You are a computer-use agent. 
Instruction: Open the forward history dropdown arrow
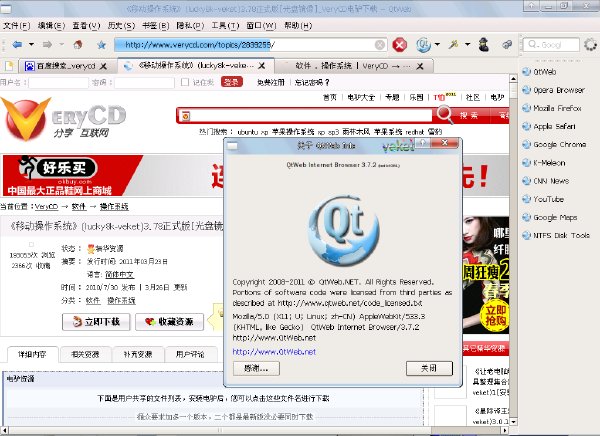coord(62,44)
